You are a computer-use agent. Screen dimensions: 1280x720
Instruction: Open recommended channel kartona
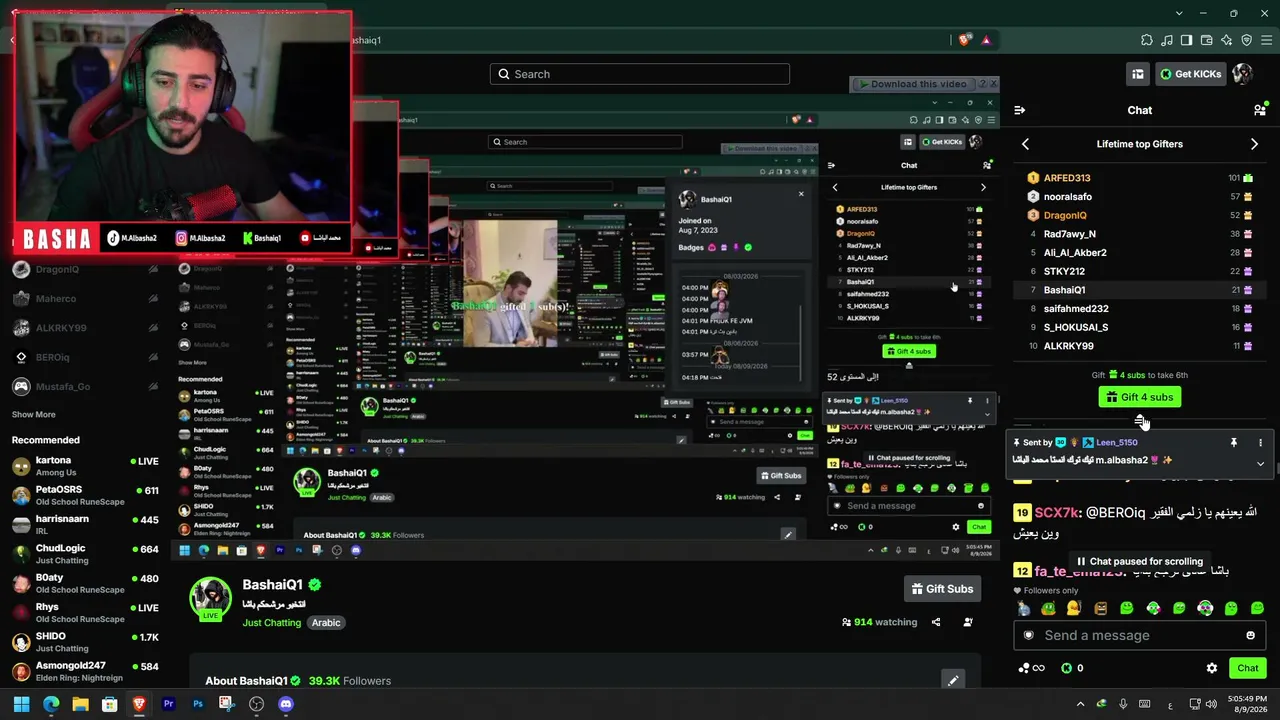[85, 465]
